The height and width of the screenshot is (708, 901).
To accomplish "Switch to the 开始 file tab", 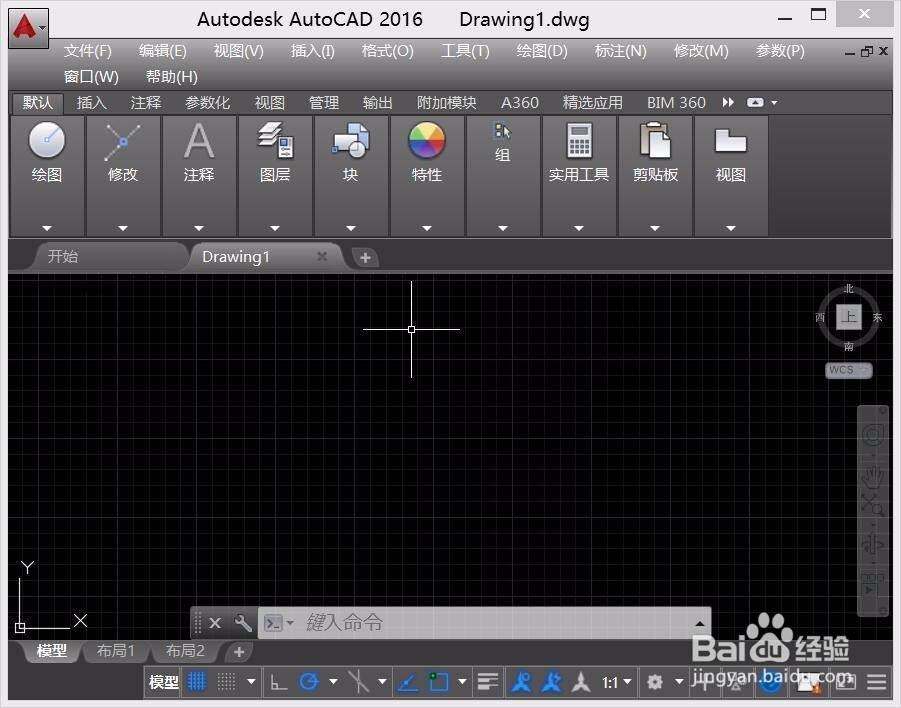I will click(x=63, y=256).
